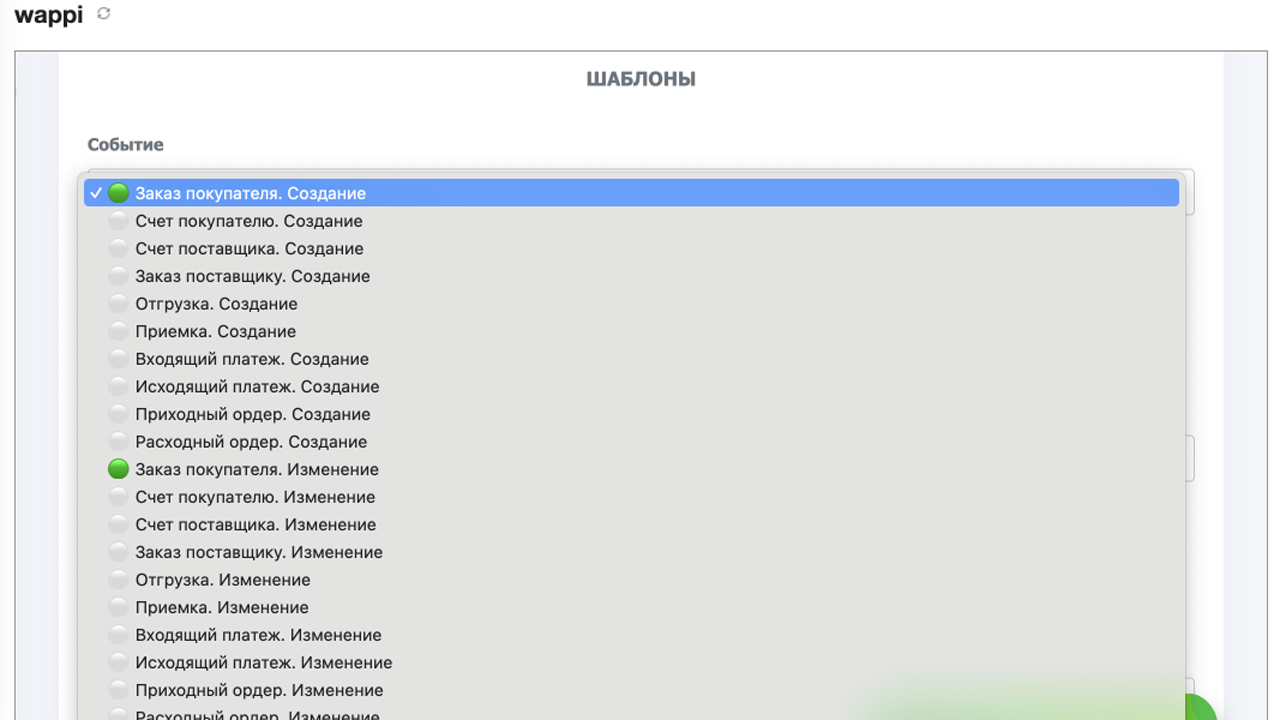Image resolution: width=1280 pixels, height=720 pixels.
Task: Click the refresh icon next to wappi
Action: [104, 14]
